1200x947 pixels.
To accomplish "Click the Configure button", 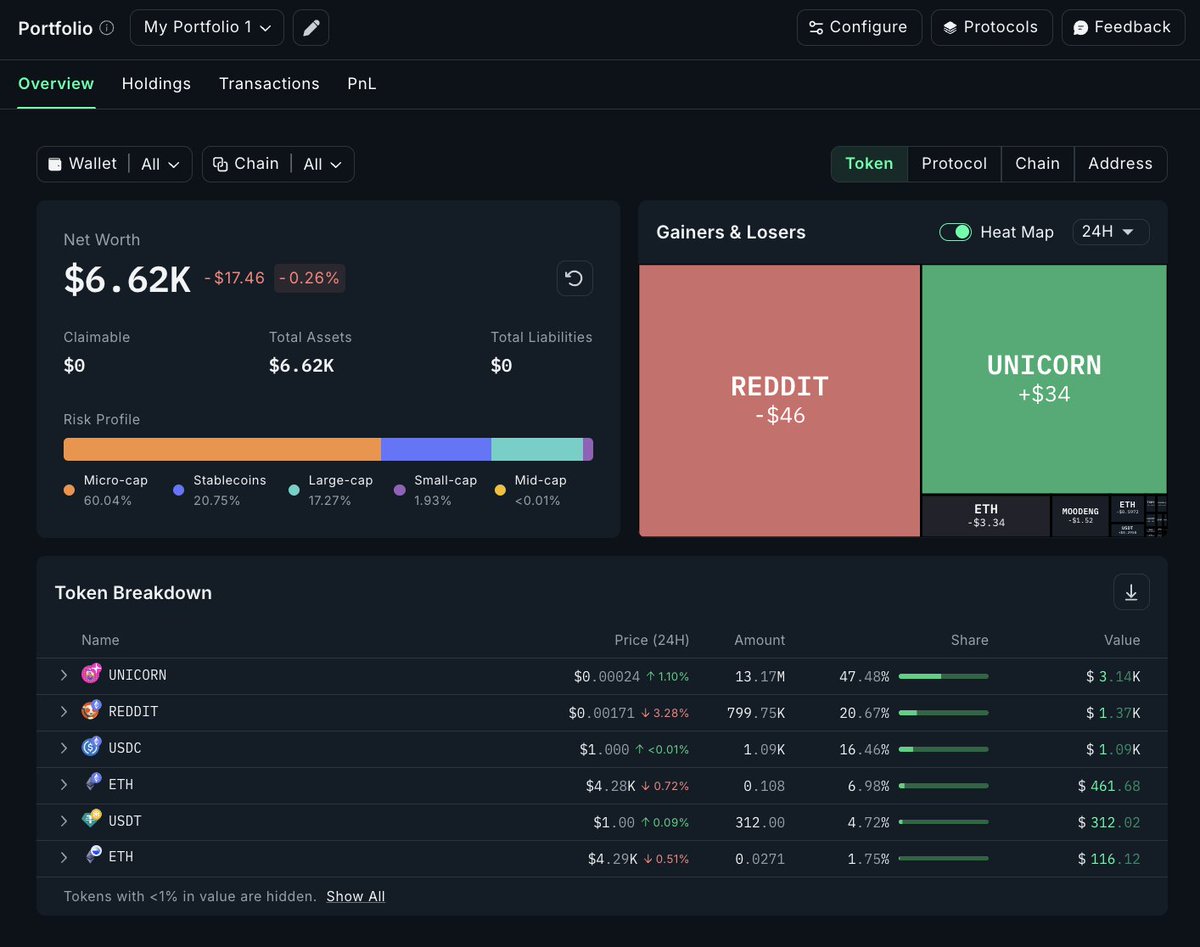I will pyautogui.click(x=858, y=28).
